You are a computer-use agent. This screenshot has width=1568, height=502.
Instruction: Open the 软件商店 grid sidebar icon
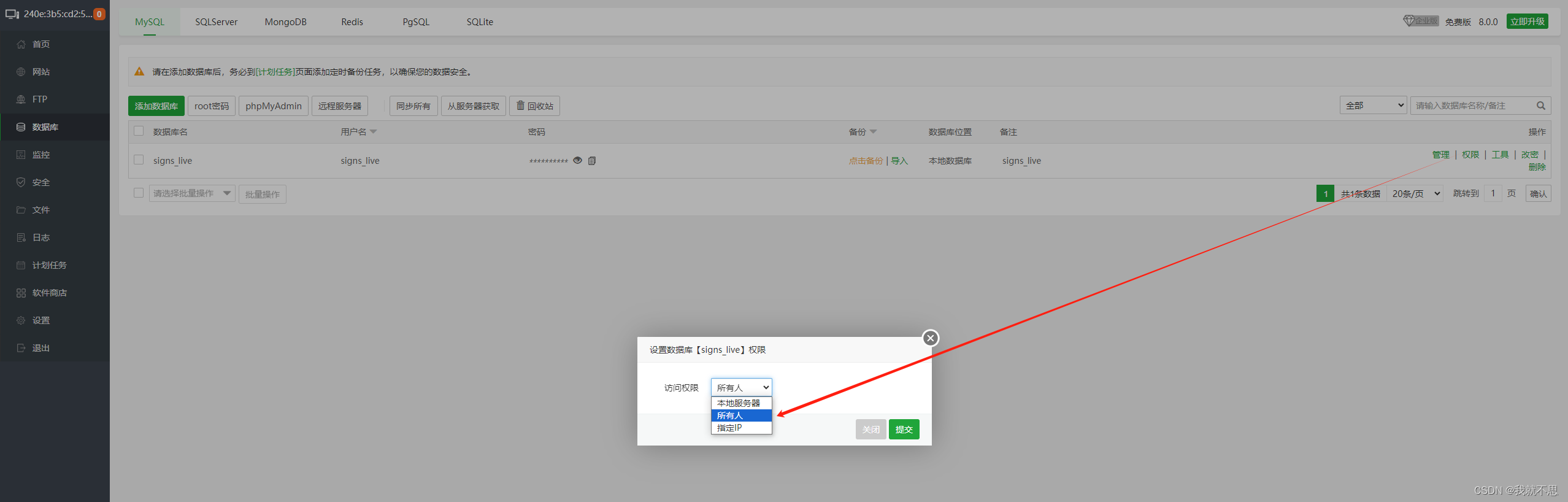pyautogui.click(x=21, y=293)
